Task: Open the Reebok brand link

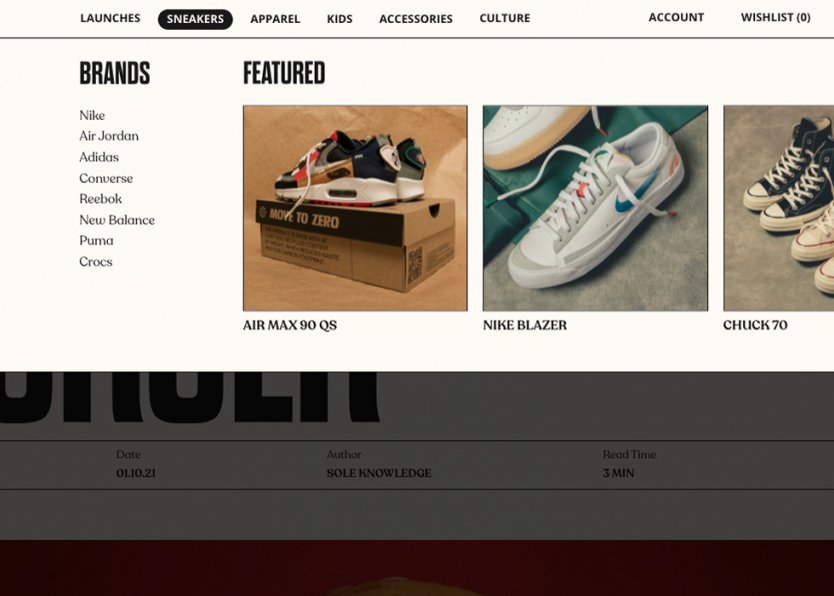Action: point(101,199)
